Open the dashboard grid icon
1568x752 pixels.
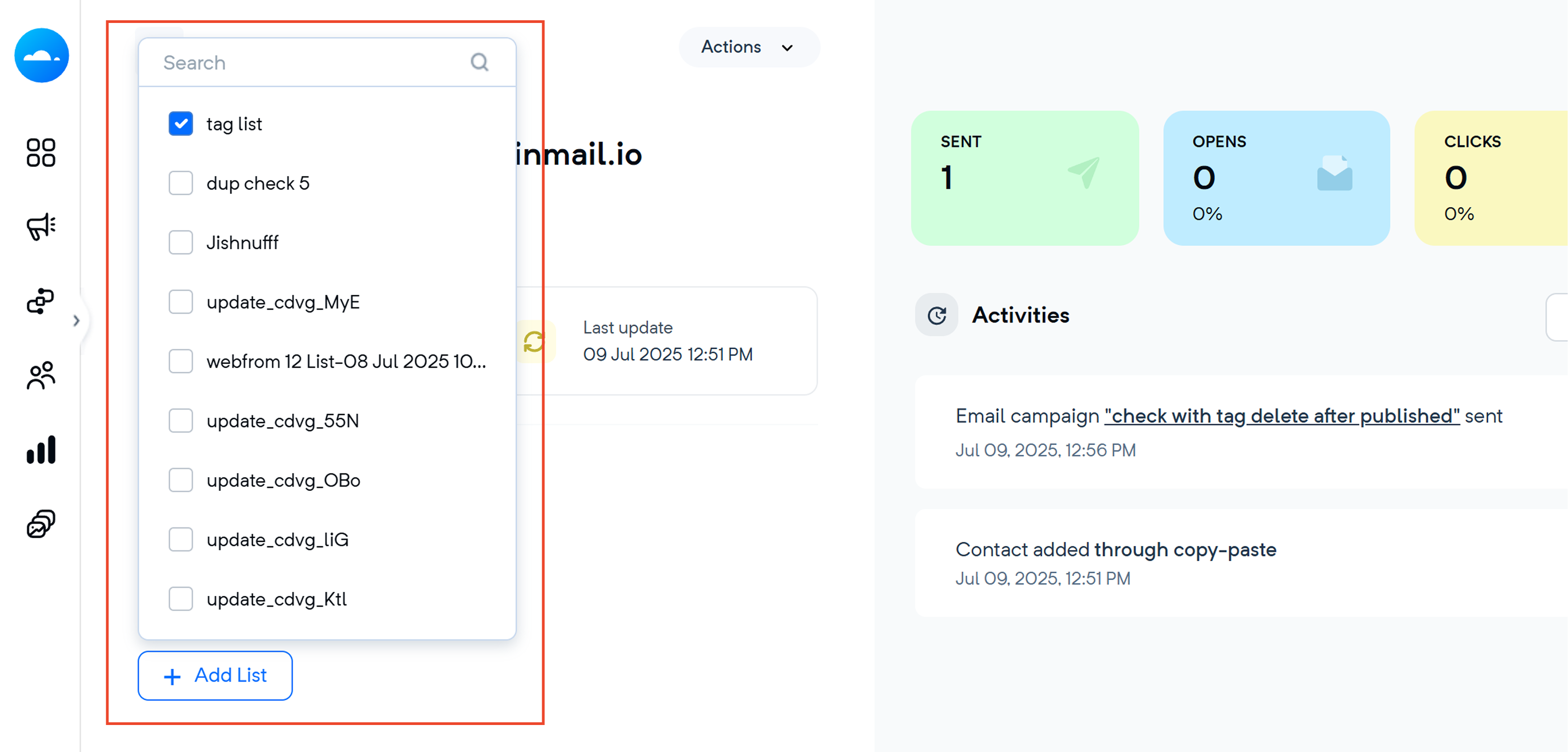(41, 152)
